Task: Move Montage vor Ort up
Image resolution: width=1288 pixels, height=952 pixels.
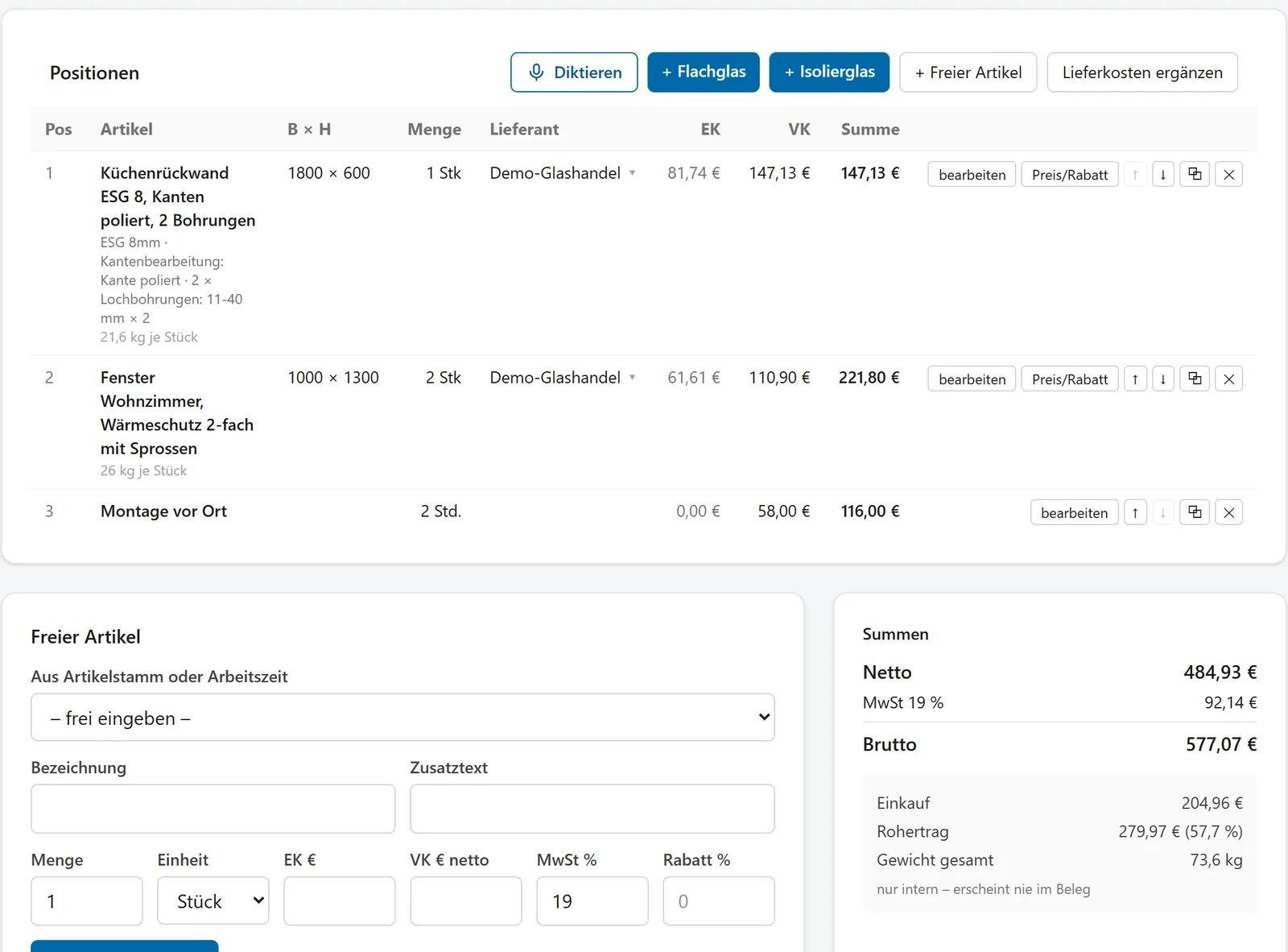Action: (1135, 512)
